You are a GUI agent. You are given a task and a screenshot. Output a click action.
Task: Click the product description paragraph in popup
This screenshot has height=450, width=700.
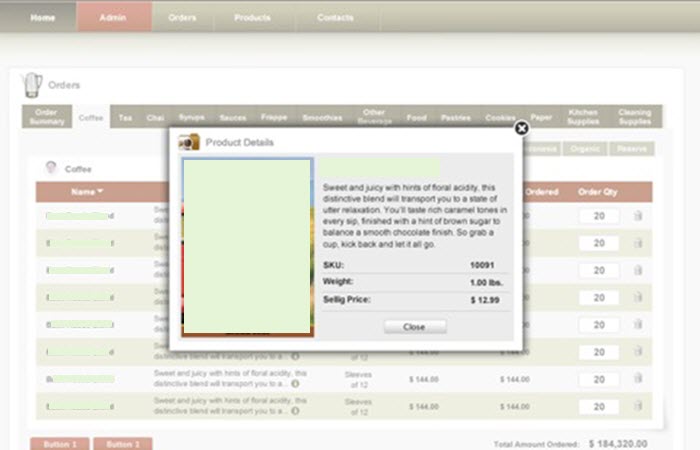pos(415,216)
